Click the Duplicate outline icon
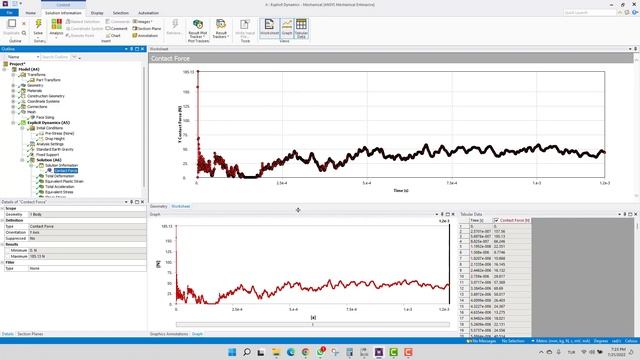The image size is (640, 360). [12, 23]
